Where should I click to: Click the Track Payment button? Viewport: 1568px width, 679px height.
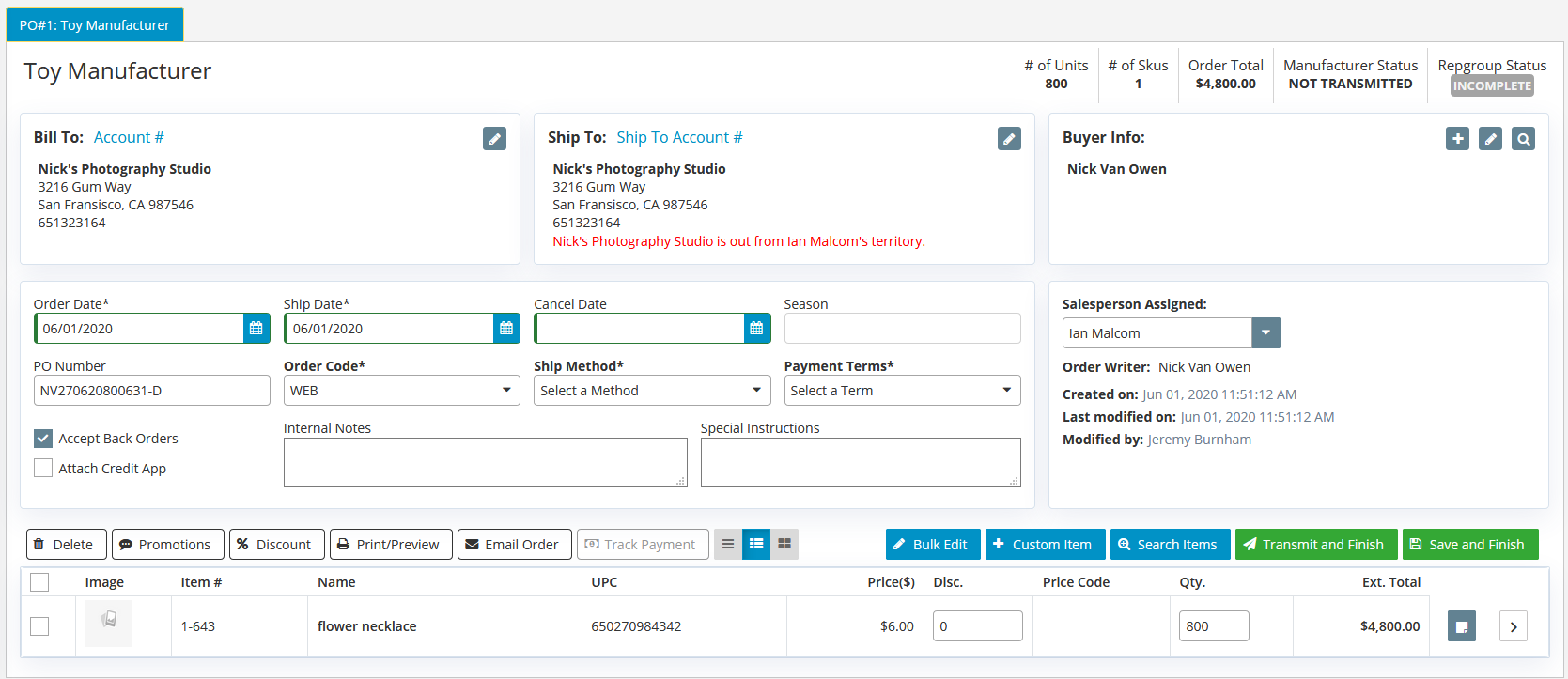[x=643, y=545]
